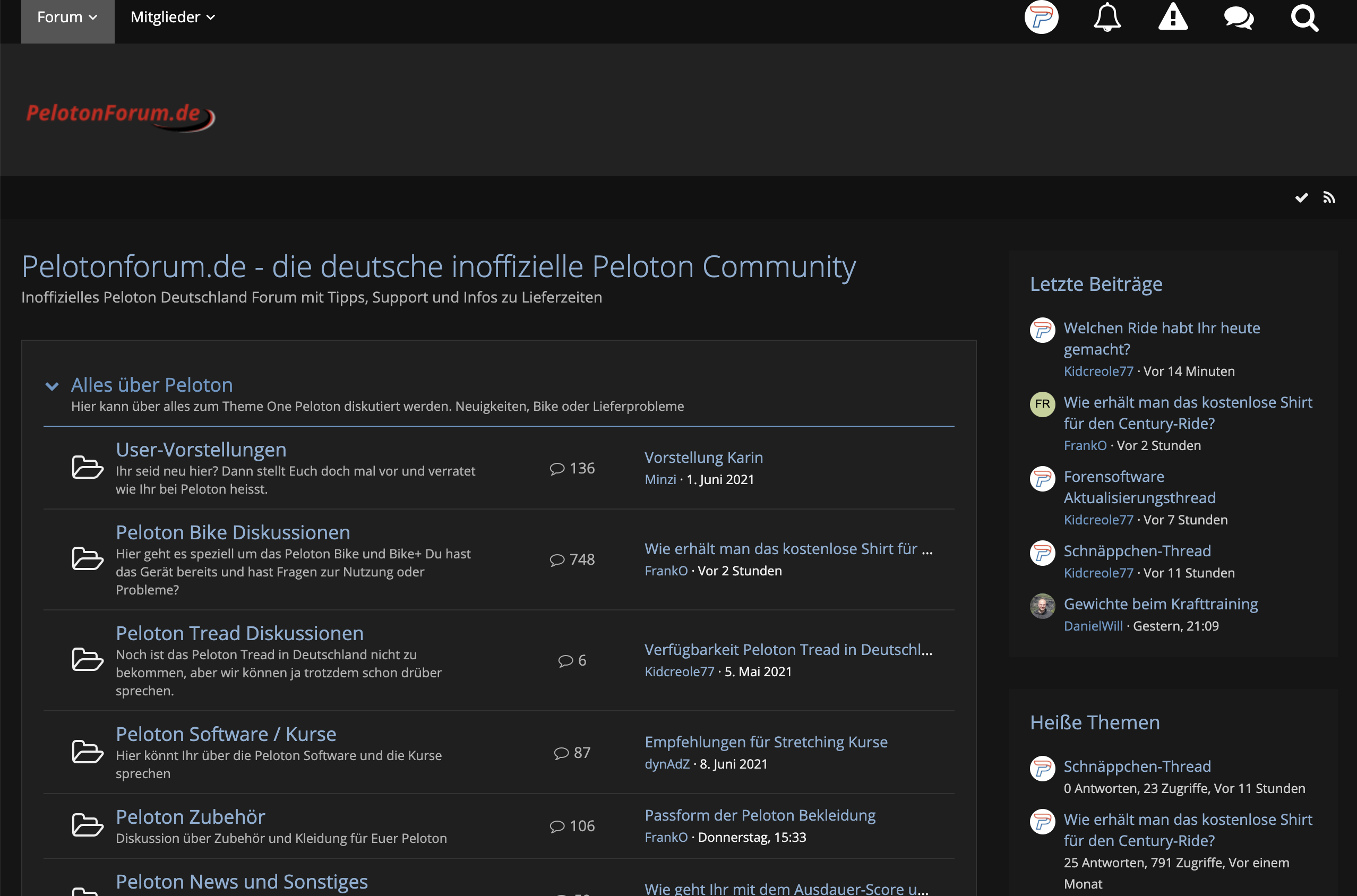Open user Minzi's profile
The image size is (1357, 896).
coord(660,480)
